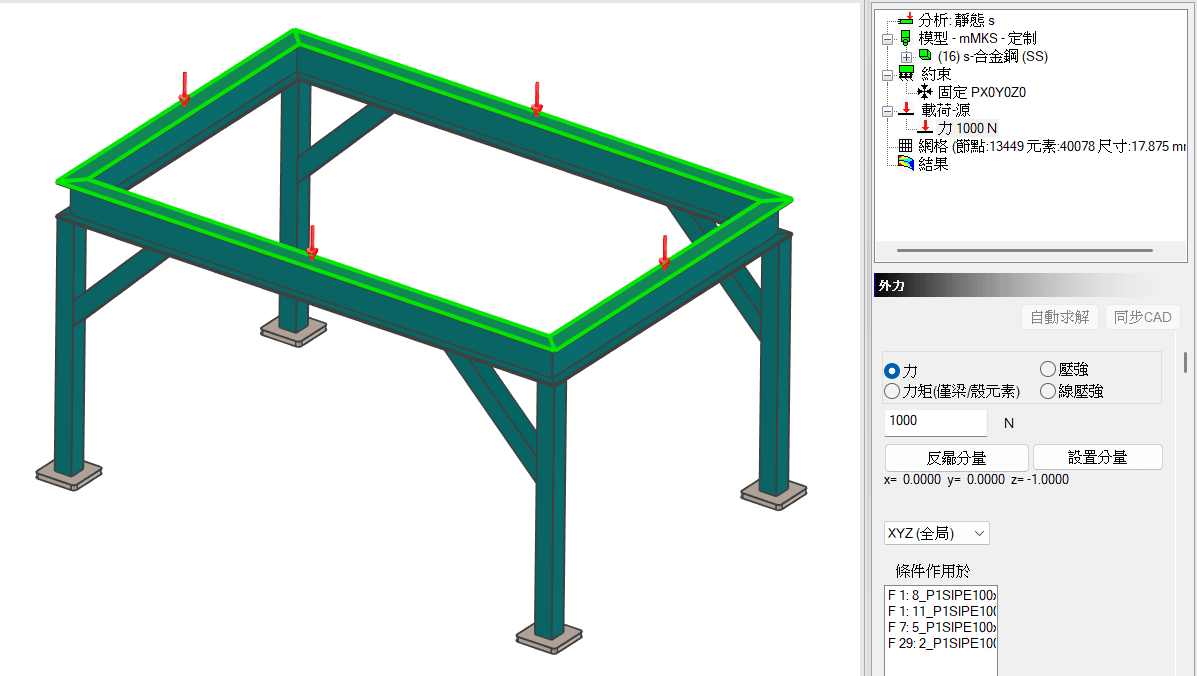The image size is (1197, 676).
Task: Click the 條件作用於 label
Action: point(932,571)
